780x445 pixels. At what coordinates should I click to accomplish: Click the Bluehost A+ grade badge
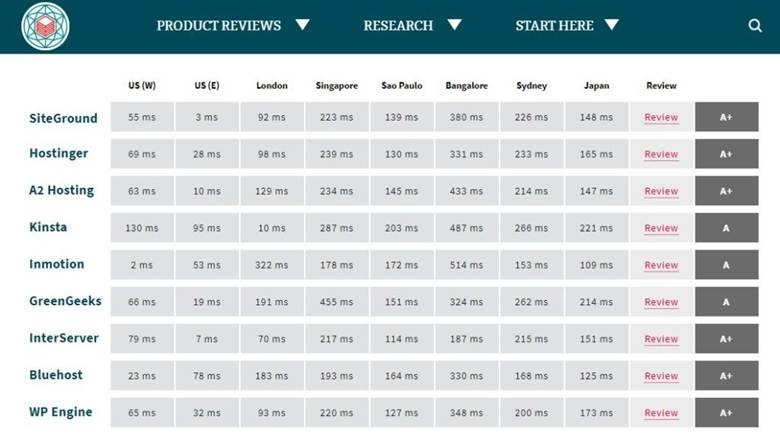726,375
